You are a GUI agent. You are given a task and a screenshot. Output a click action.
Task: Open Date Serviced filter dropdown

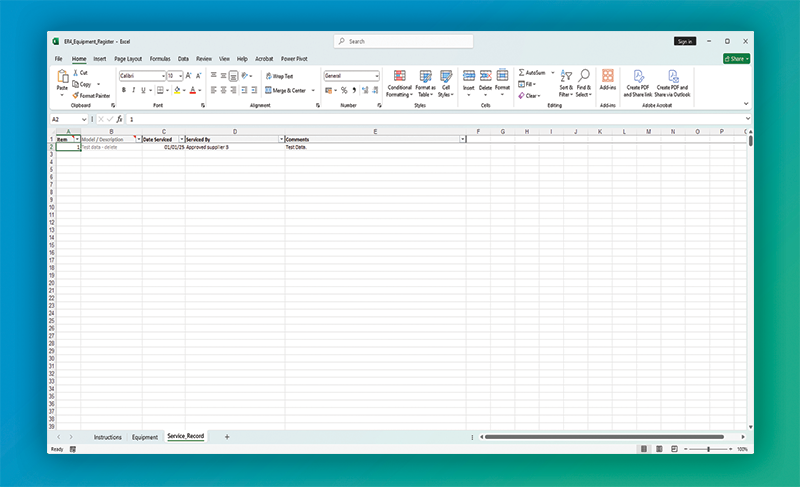(x=182, y=139)
